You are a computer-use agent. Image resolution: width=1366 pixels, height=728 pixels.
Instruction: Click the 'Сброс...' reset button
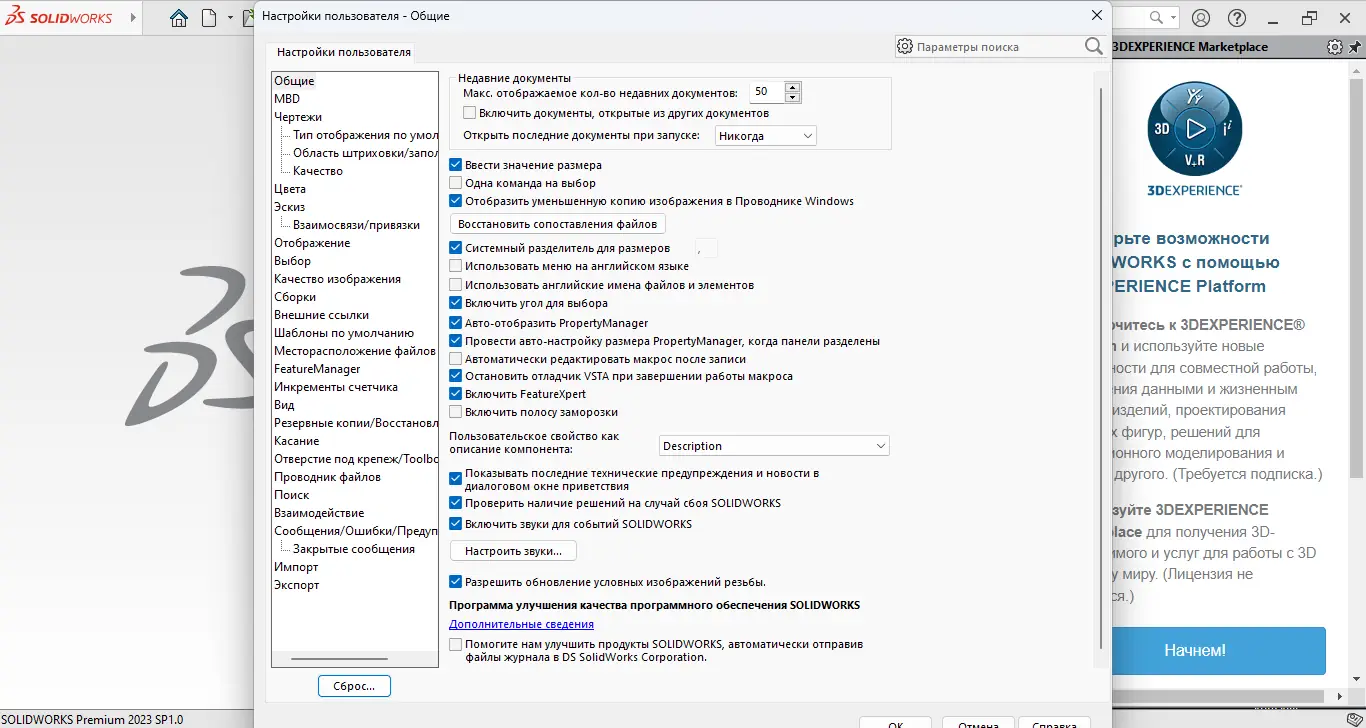[x=354, y=686]
